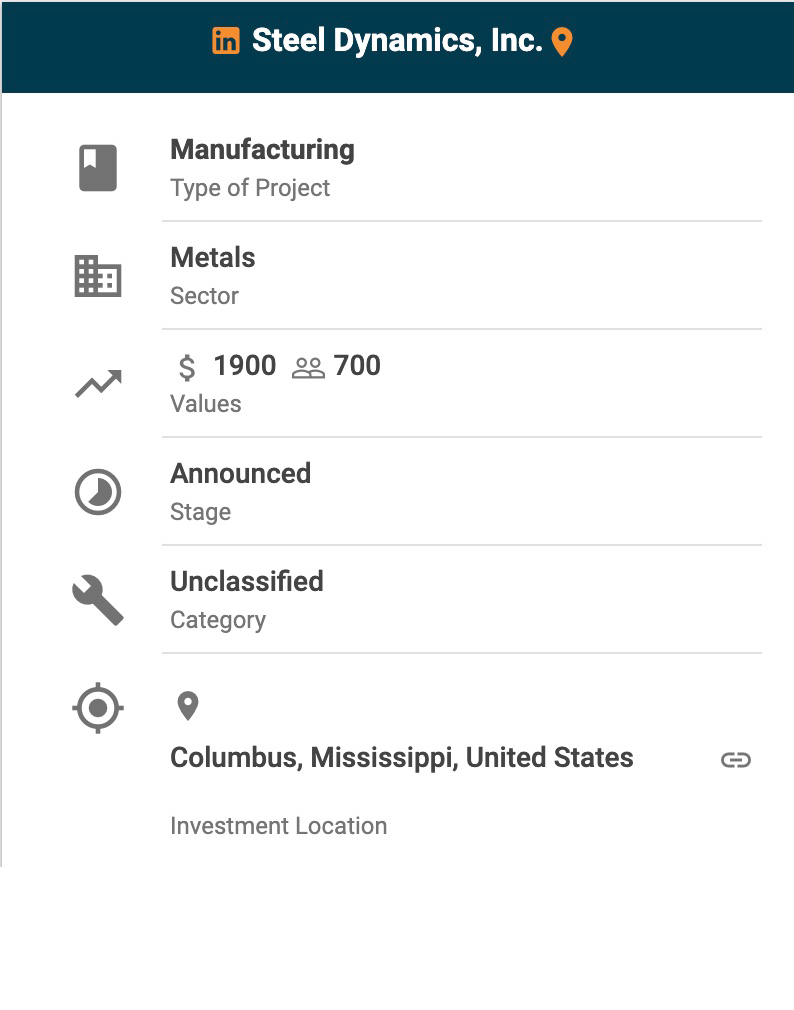Click the building icon beside Metals
Screen dimensions: 794x1010
(98, 276)
